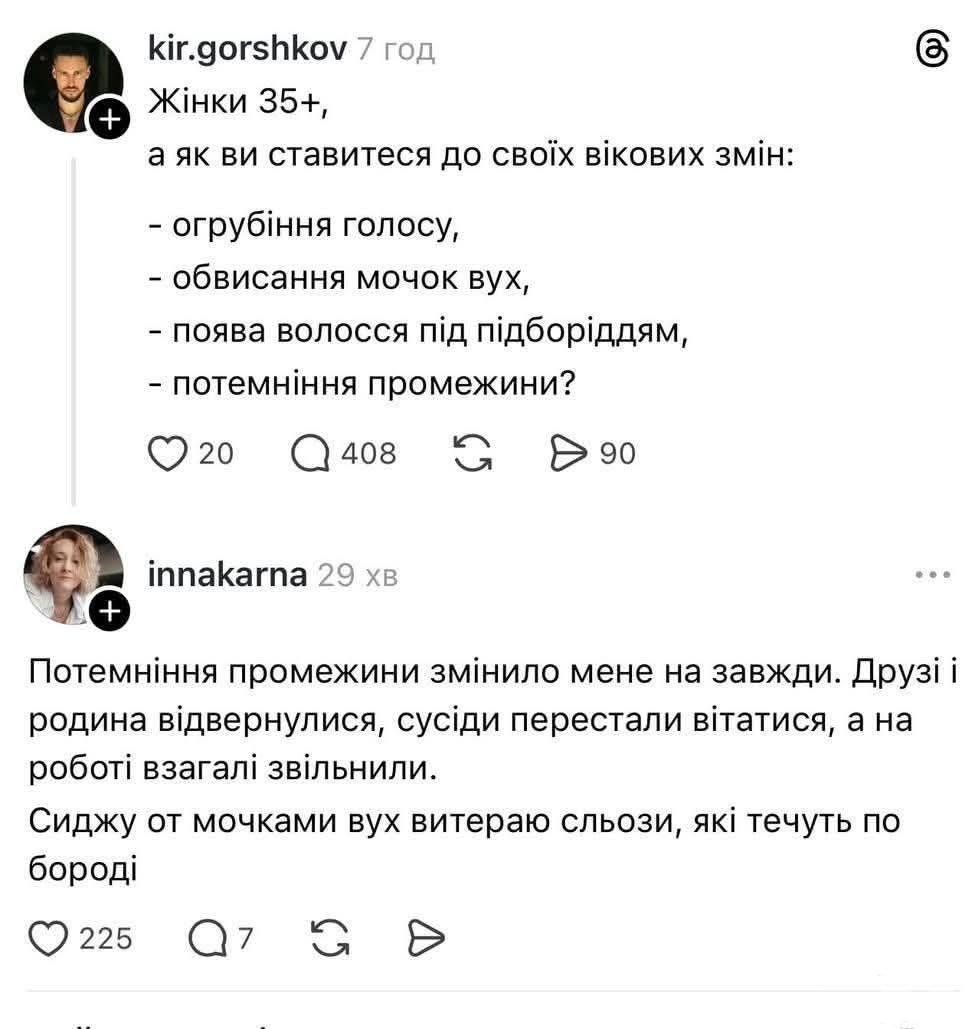Click the "29 хв" reply timestamp
Image resolution: width=972 pixels, height=1029 pixels.
pos(357,575)
